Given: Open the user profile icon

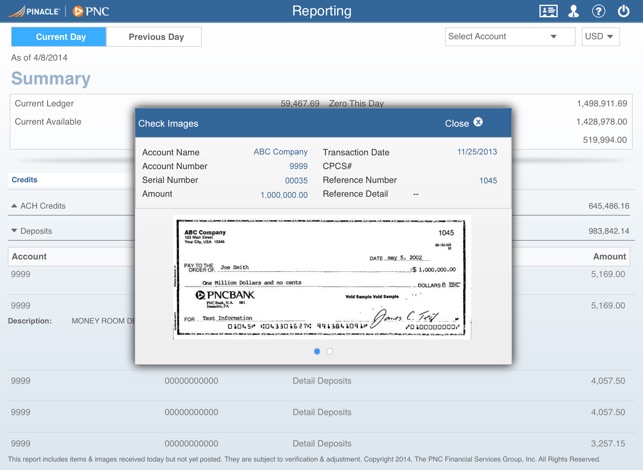Looking at the screenshot, I should click(573, 11).
